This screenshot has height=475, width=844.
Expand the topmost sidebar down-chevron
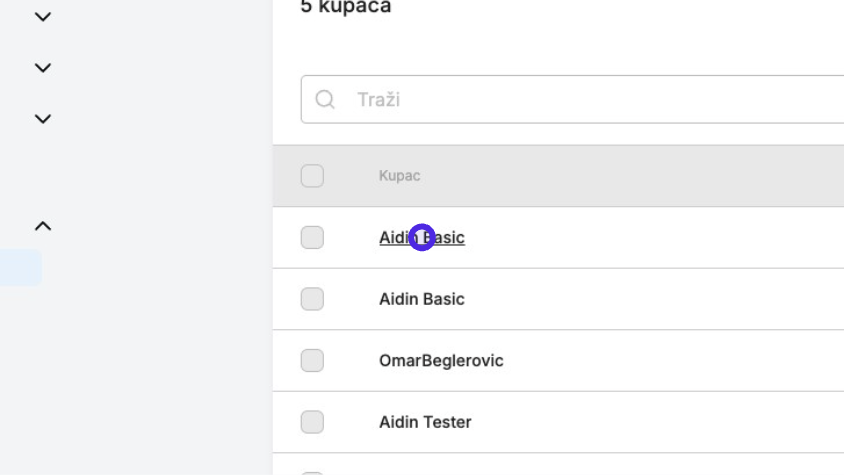click(43, 17)
